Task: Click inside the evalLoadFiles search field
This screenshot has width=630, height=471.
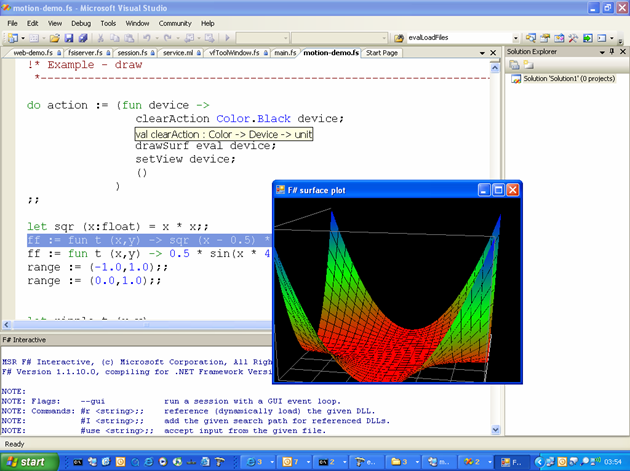Action: coord(459,38)
